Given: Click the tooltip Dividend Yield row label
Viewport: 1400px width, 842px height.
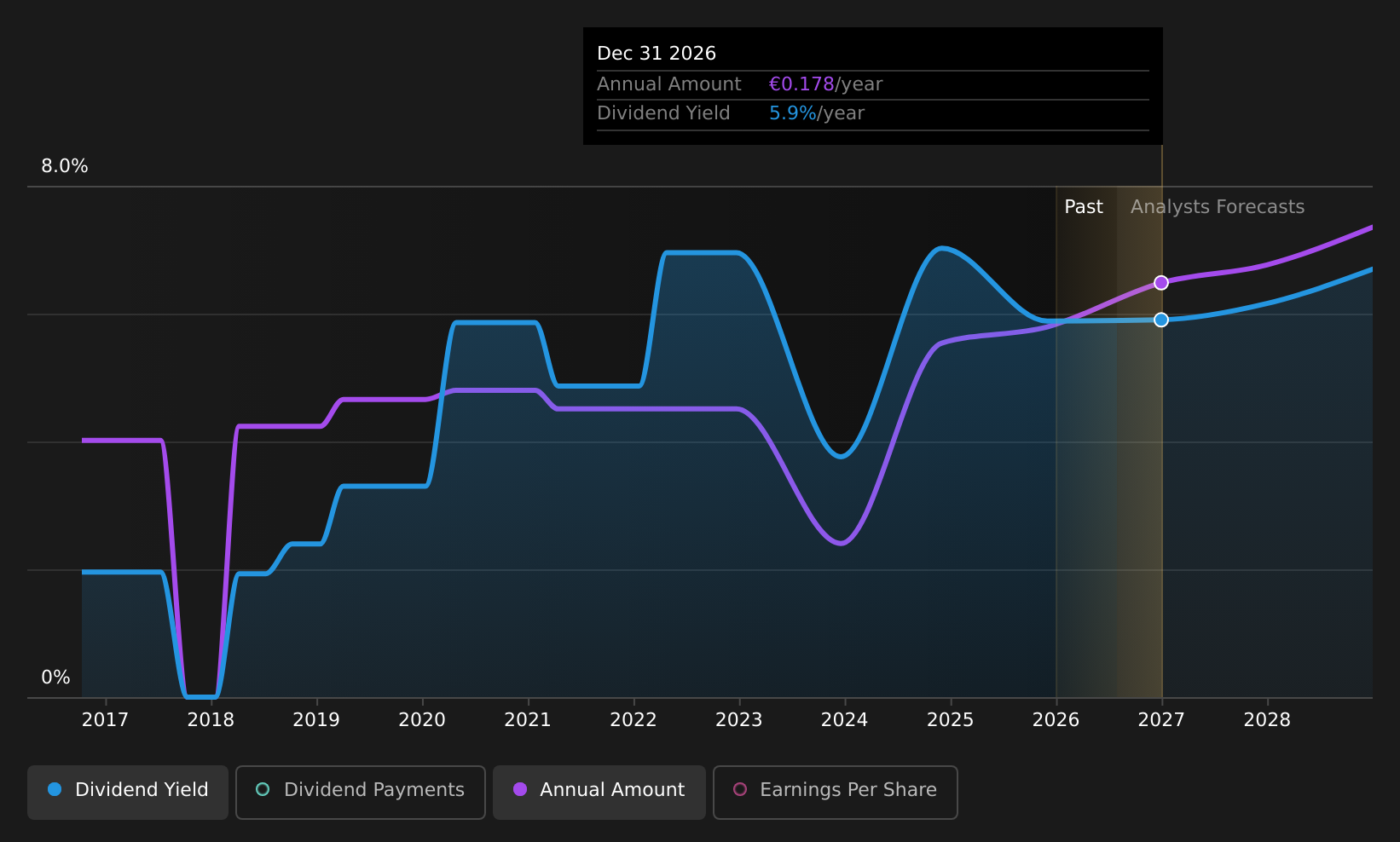Looking at the screenshot, I should pyautogui.click(x=663, y=113).
